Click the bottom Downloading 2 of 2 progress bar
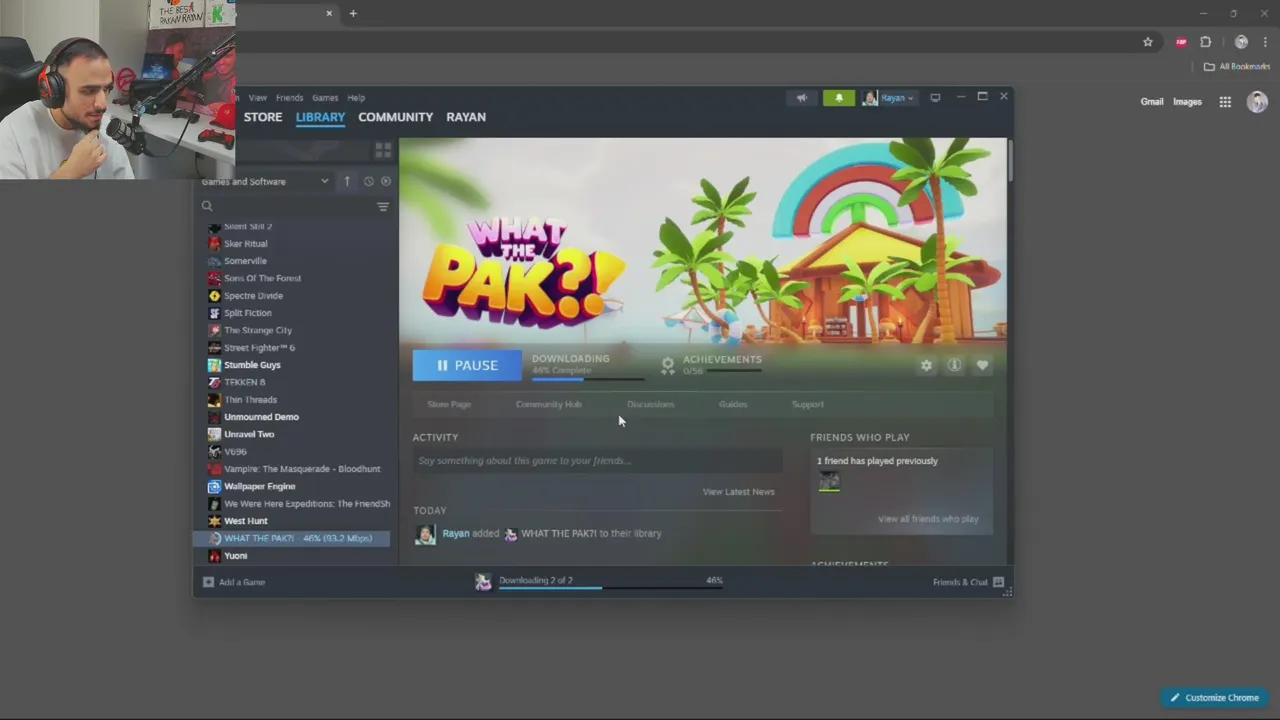 click(610, 588)
